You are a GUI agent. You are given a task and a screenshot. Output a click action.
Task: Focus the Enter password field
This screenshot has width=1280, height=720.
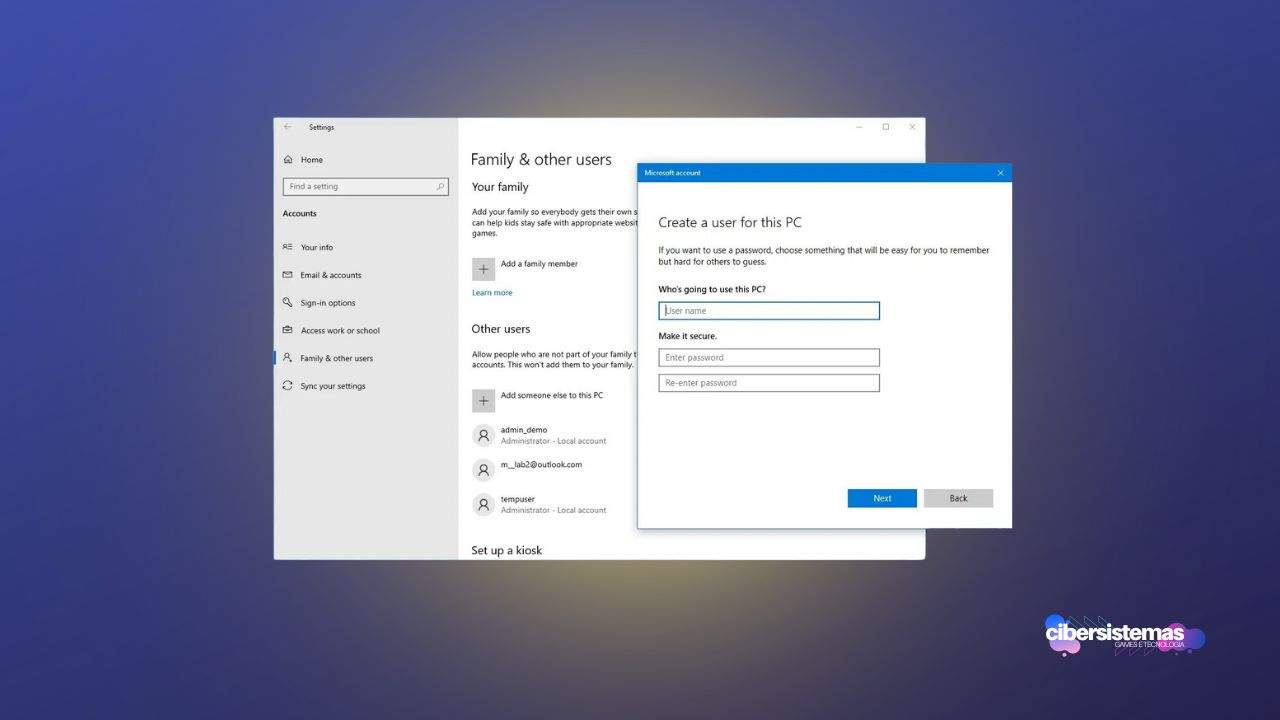click(x=769, y=357)
